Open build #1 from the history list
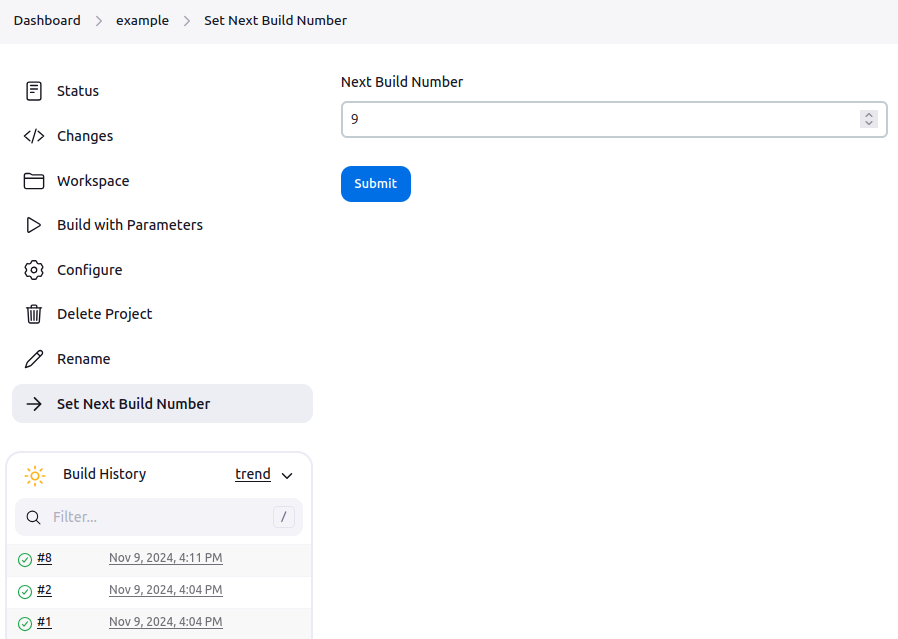 coord(44,622)
